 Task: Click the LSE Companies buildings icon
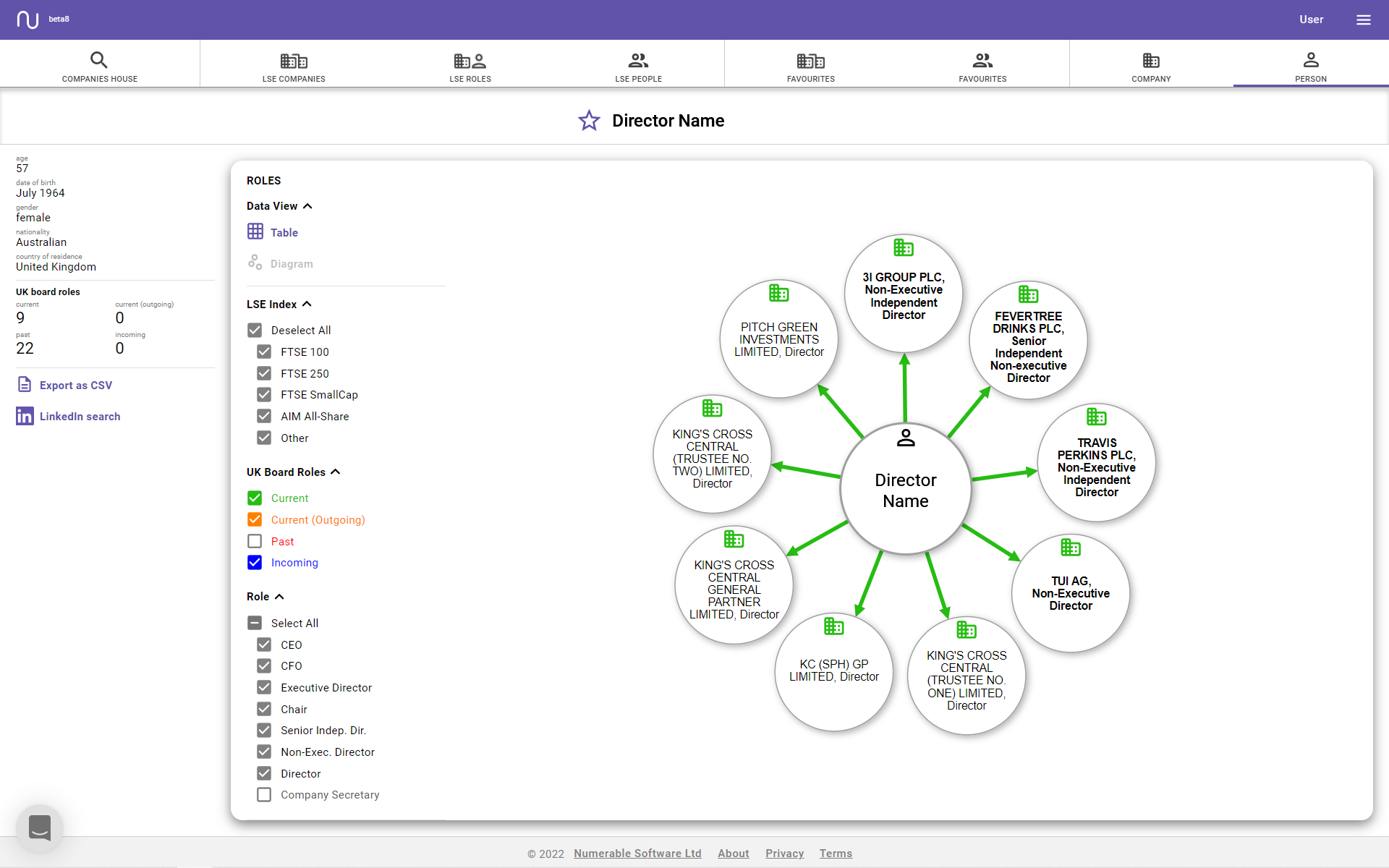[294, 61]
